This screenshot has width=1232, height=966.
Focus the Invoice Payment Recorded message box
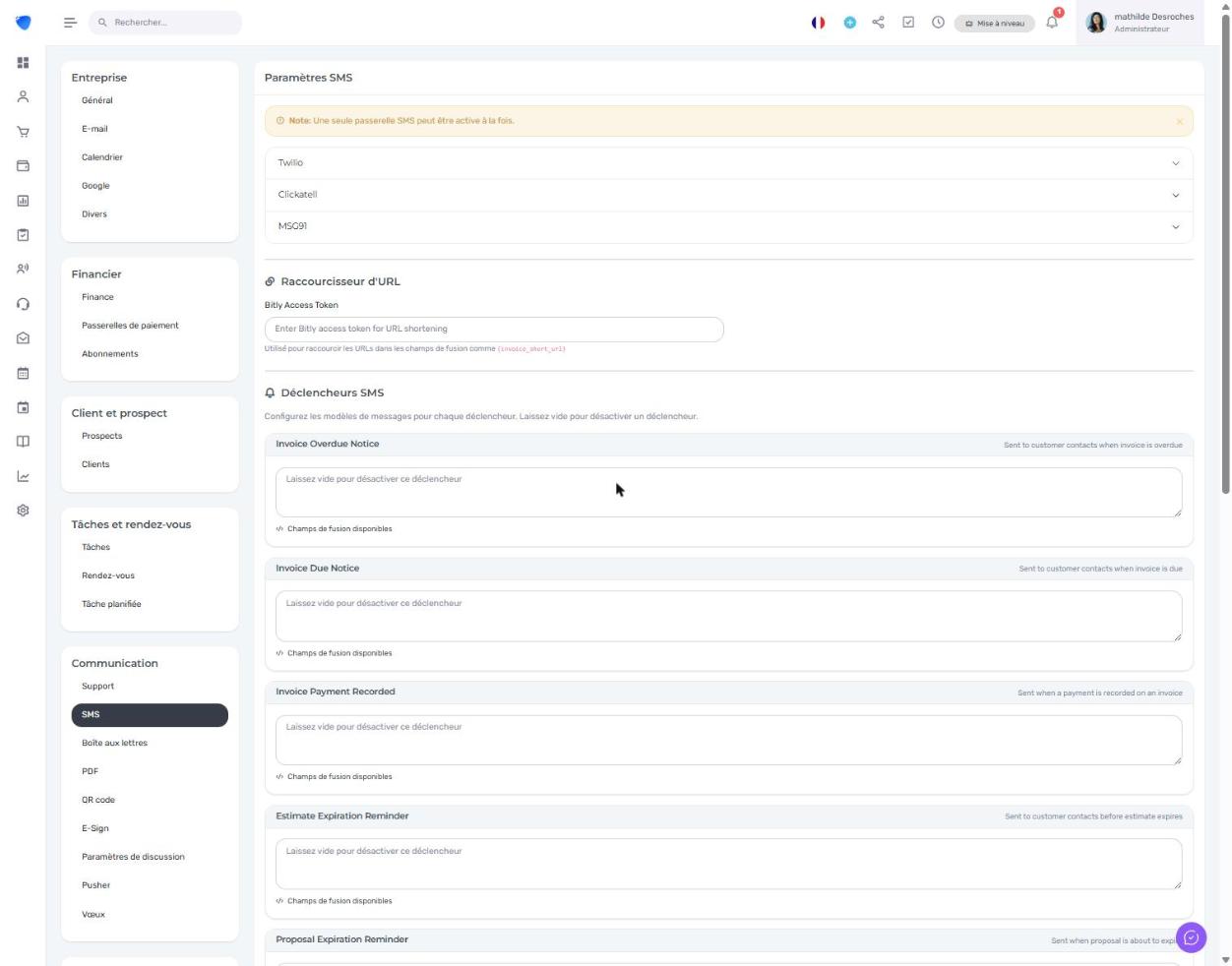[x=728, y=741]
